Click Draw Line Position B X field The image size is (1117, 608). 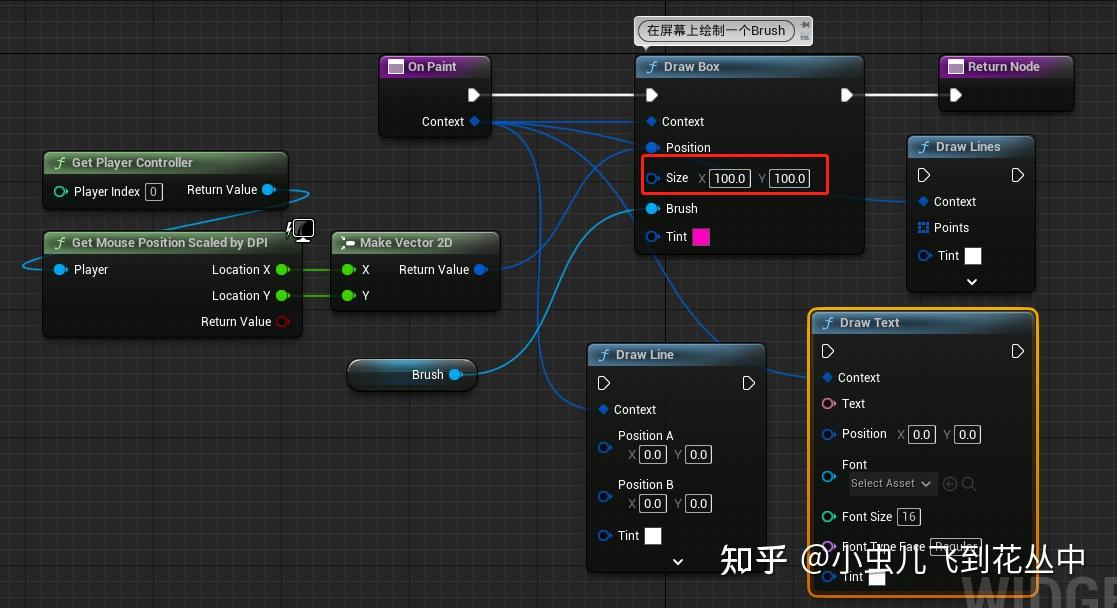click(653, 503)
